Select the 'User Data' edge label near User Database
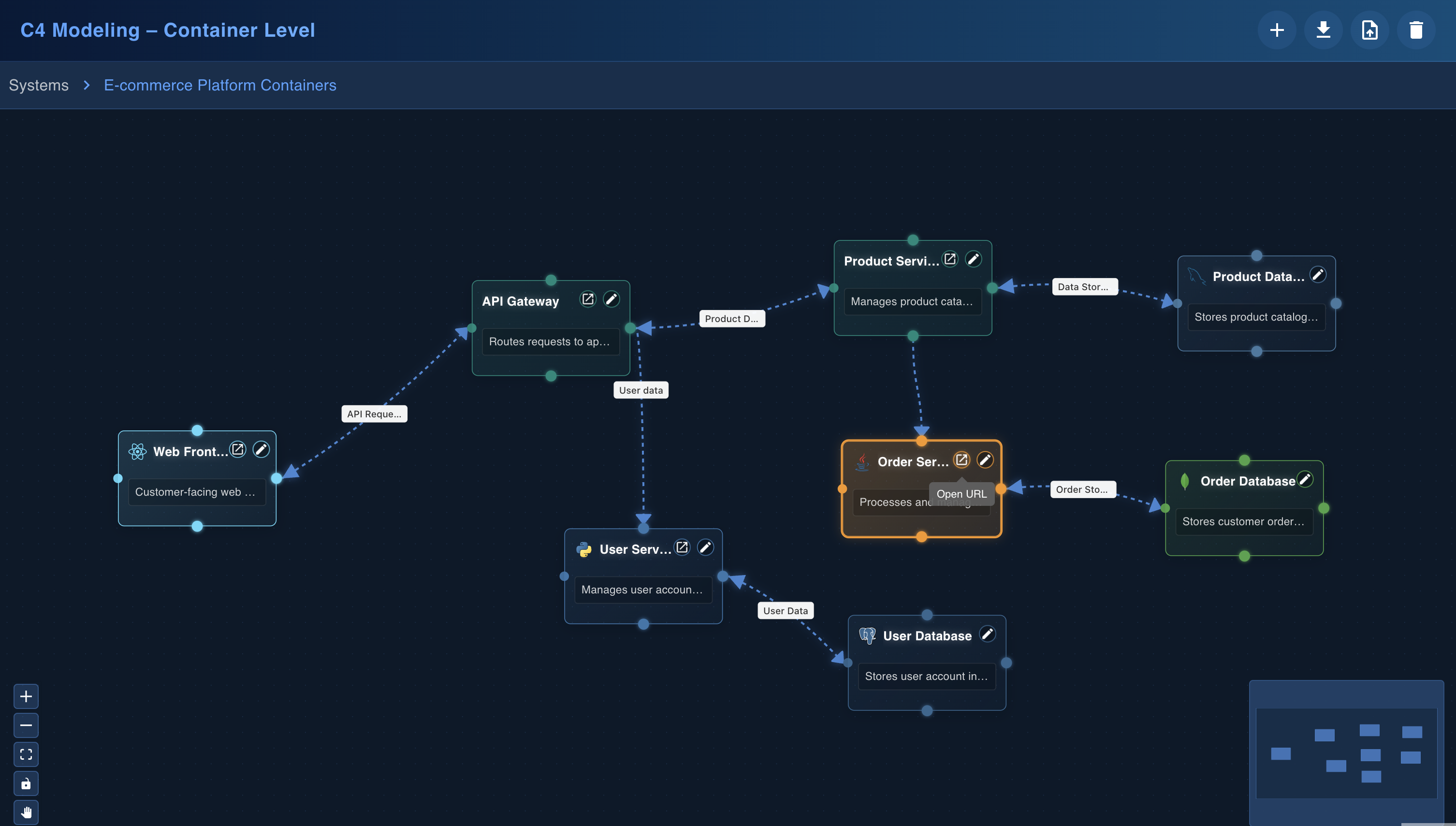This screenshot has width=1456, height=826. tap(786, 610)
